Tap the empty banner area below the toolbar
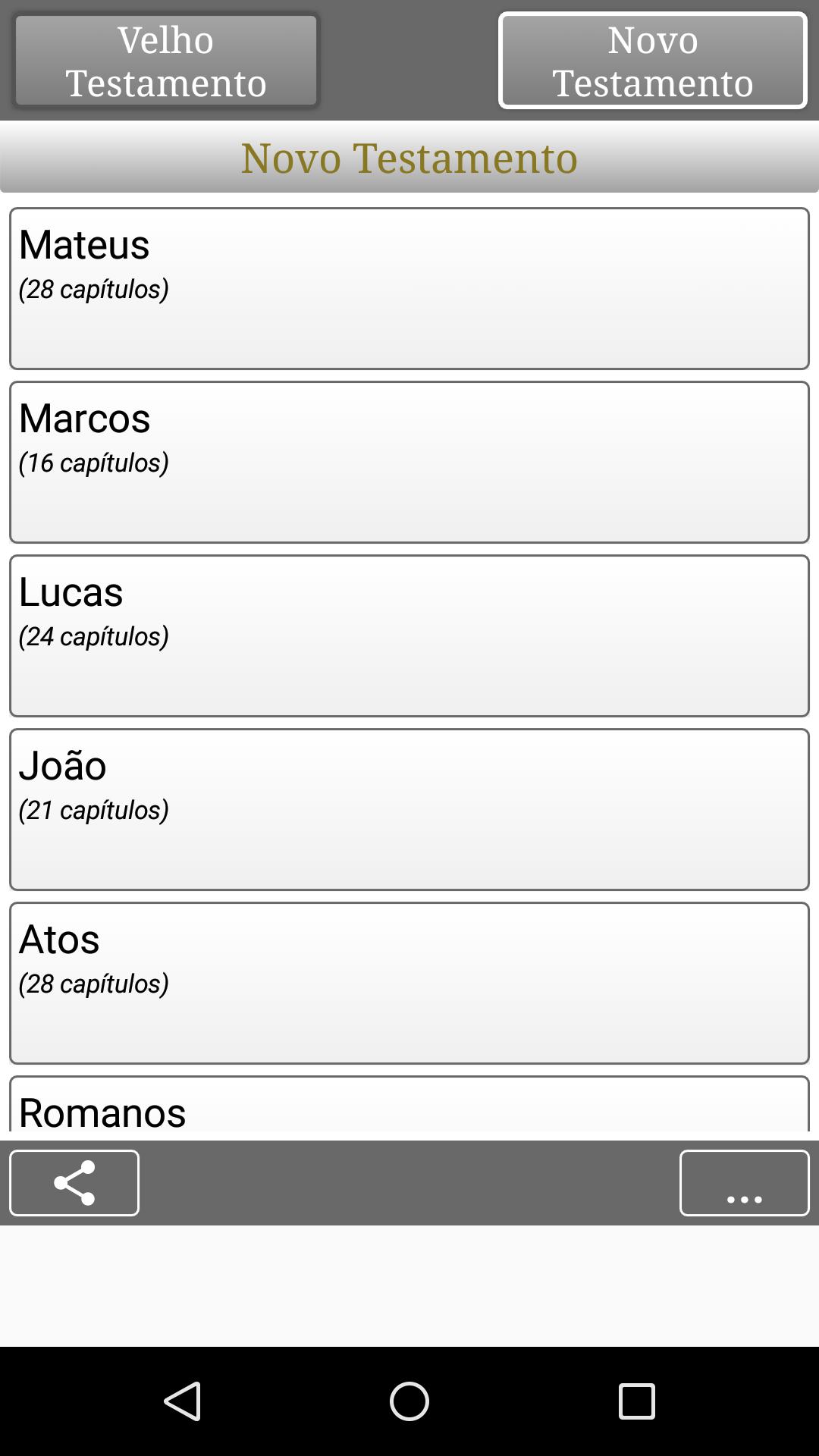Screen dimensions: 819x1456 pos(409,1285)
